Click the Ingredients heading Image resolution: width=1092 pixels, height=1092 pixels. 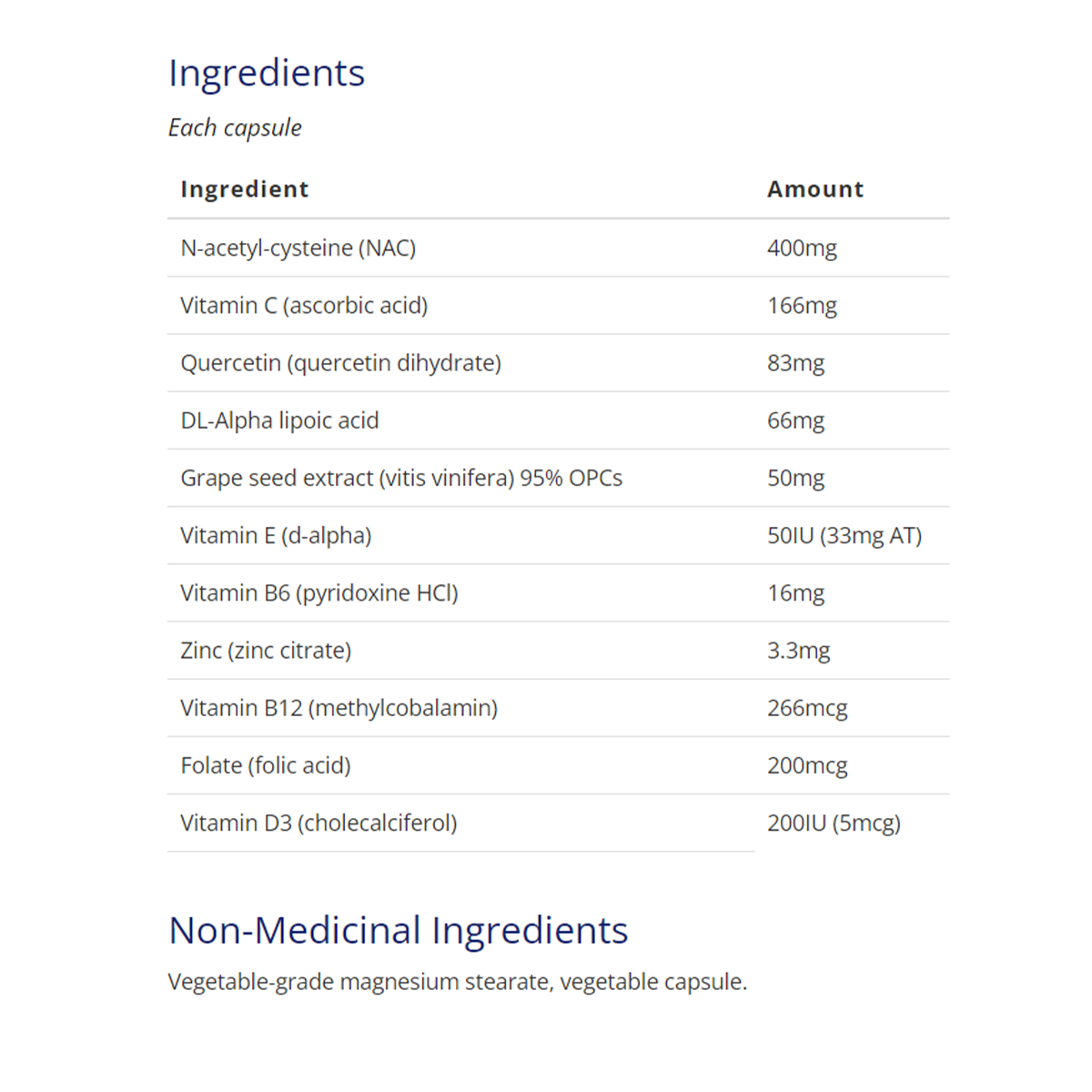(267, 73)
